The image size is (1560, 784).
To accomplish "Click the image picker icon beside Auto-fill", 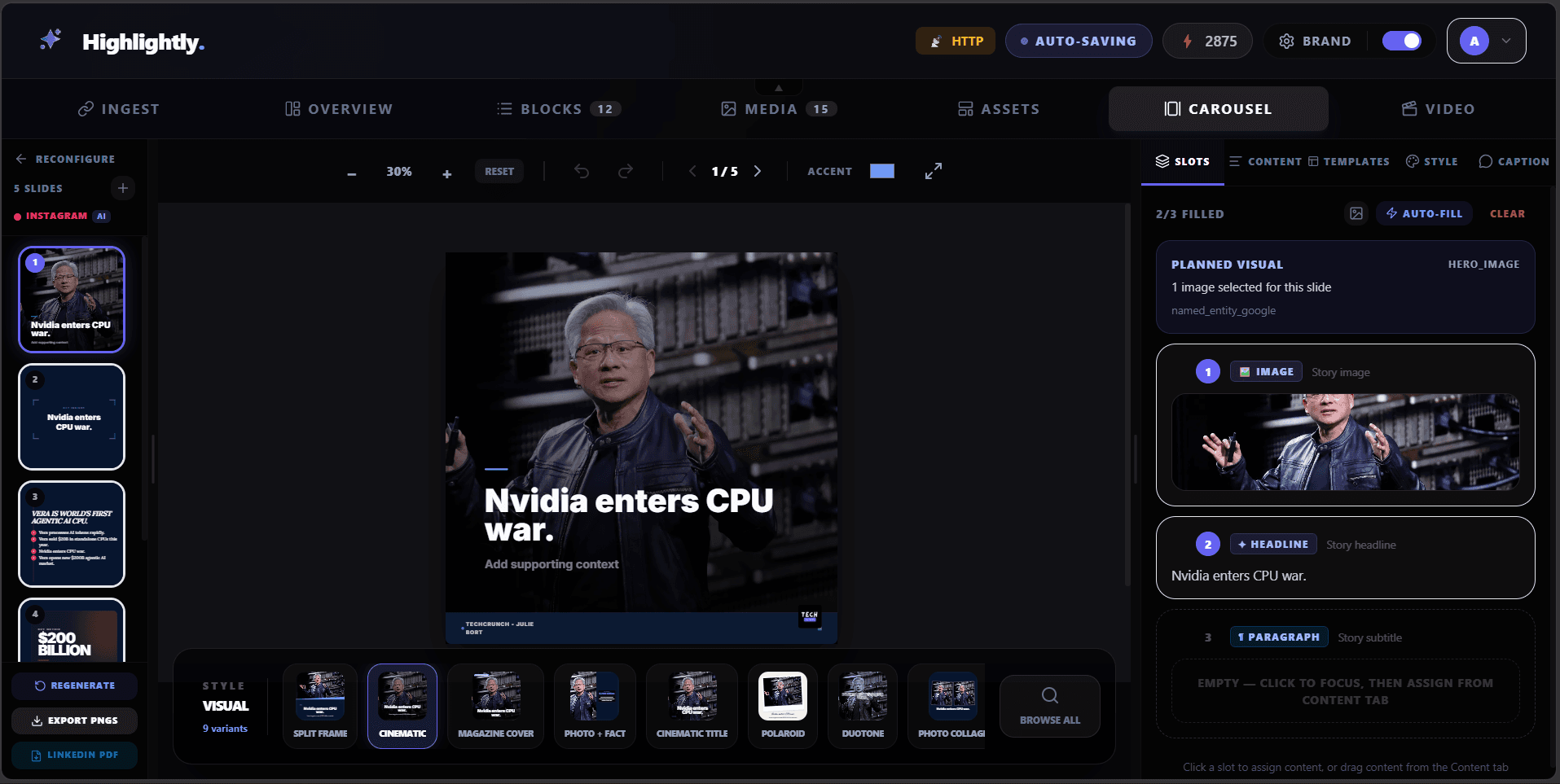I will pos(1356,213).
